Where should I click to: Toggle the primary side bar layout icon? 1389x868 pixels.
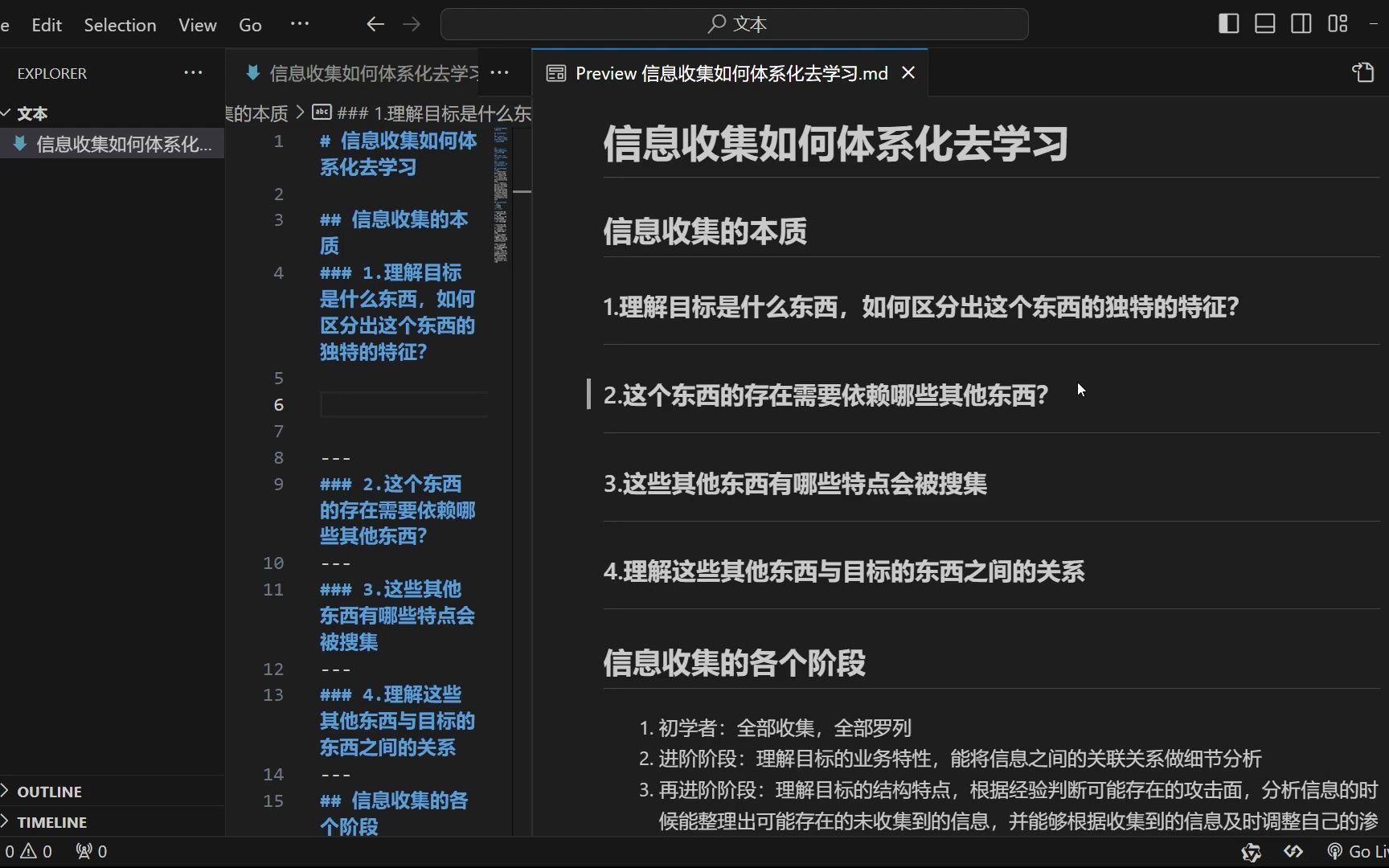(1228, 24)
